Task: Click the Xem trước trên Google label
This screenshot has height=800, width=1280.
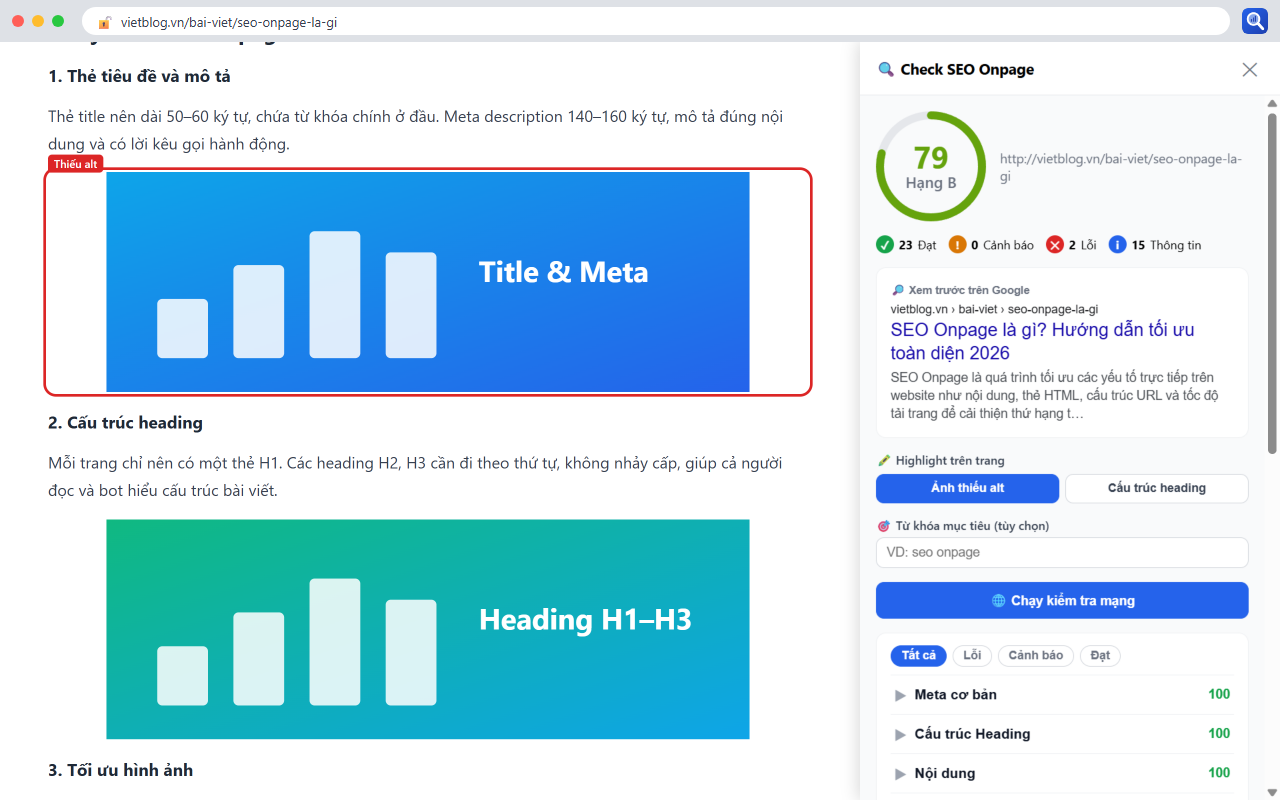Action: pos(960,290)
